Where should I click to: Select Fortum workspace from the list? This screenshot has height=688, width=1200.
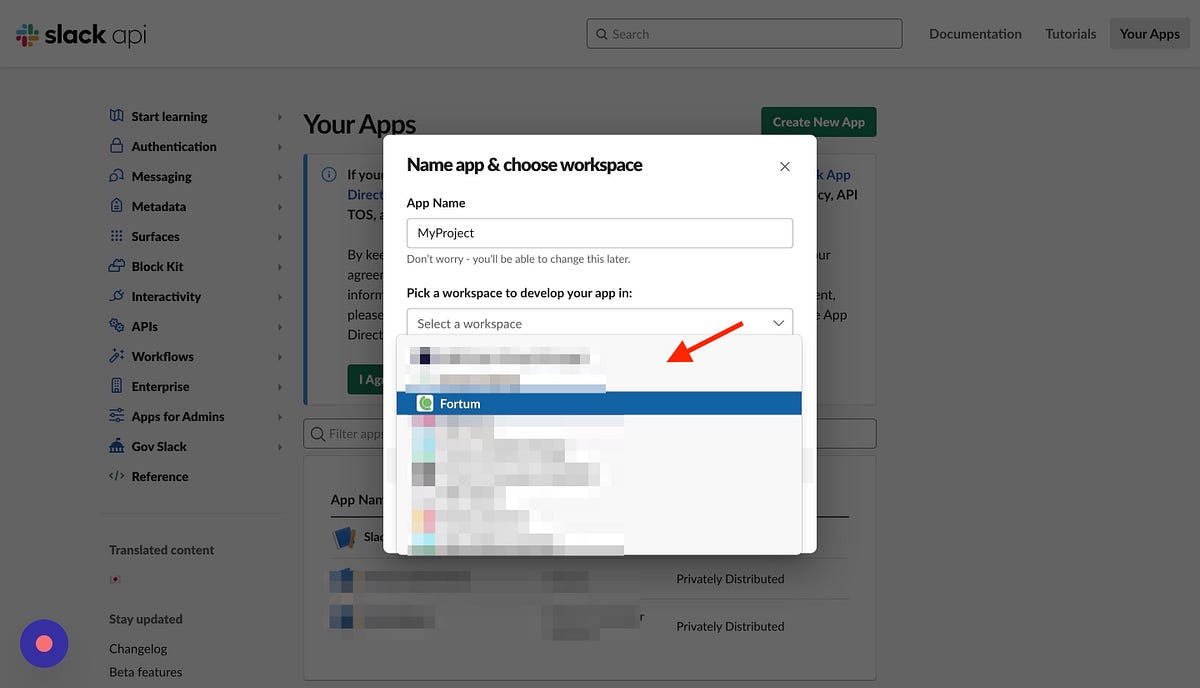600,403
